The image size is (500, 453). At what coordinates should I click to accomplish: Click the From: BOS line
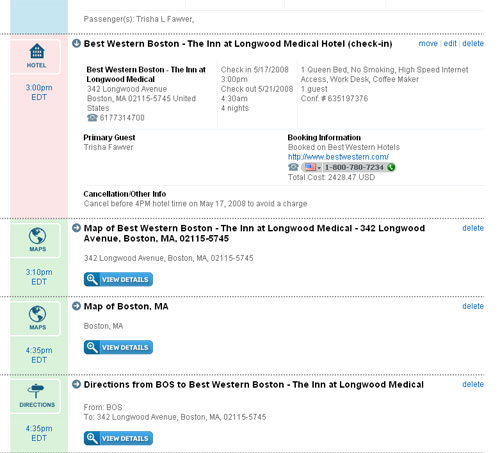[103, 407]
